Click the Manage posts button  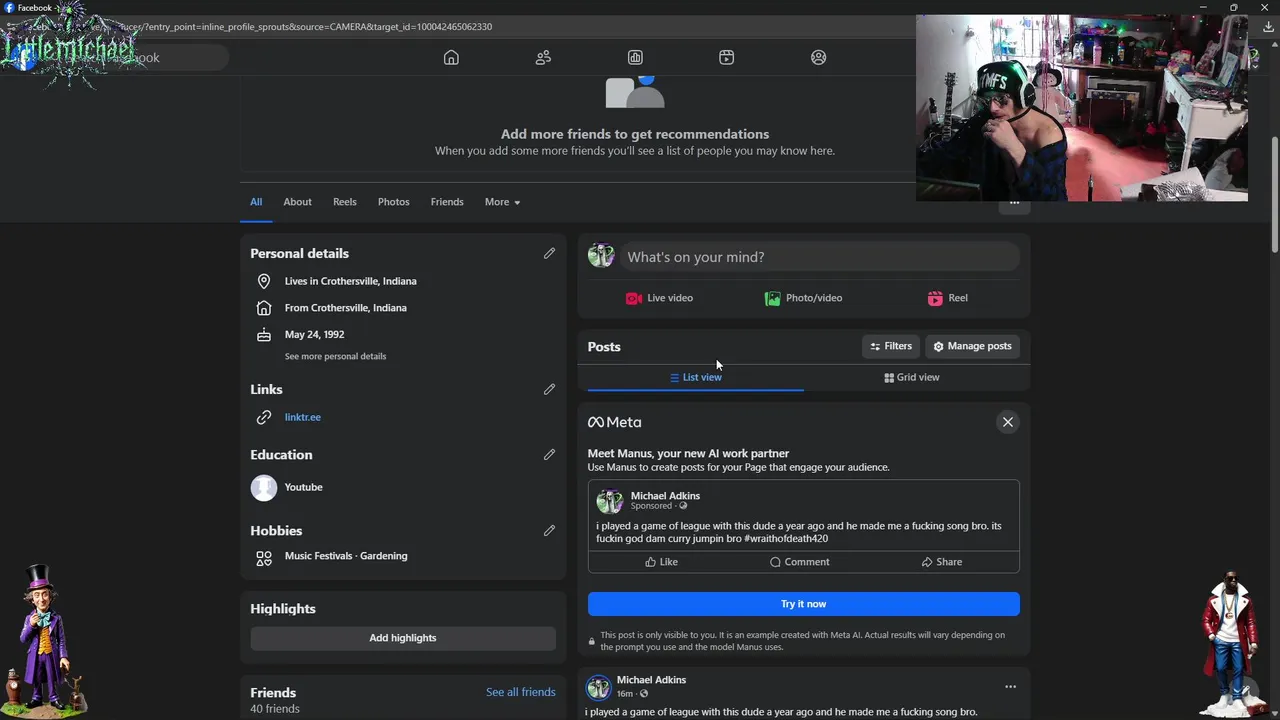[972, 346]
